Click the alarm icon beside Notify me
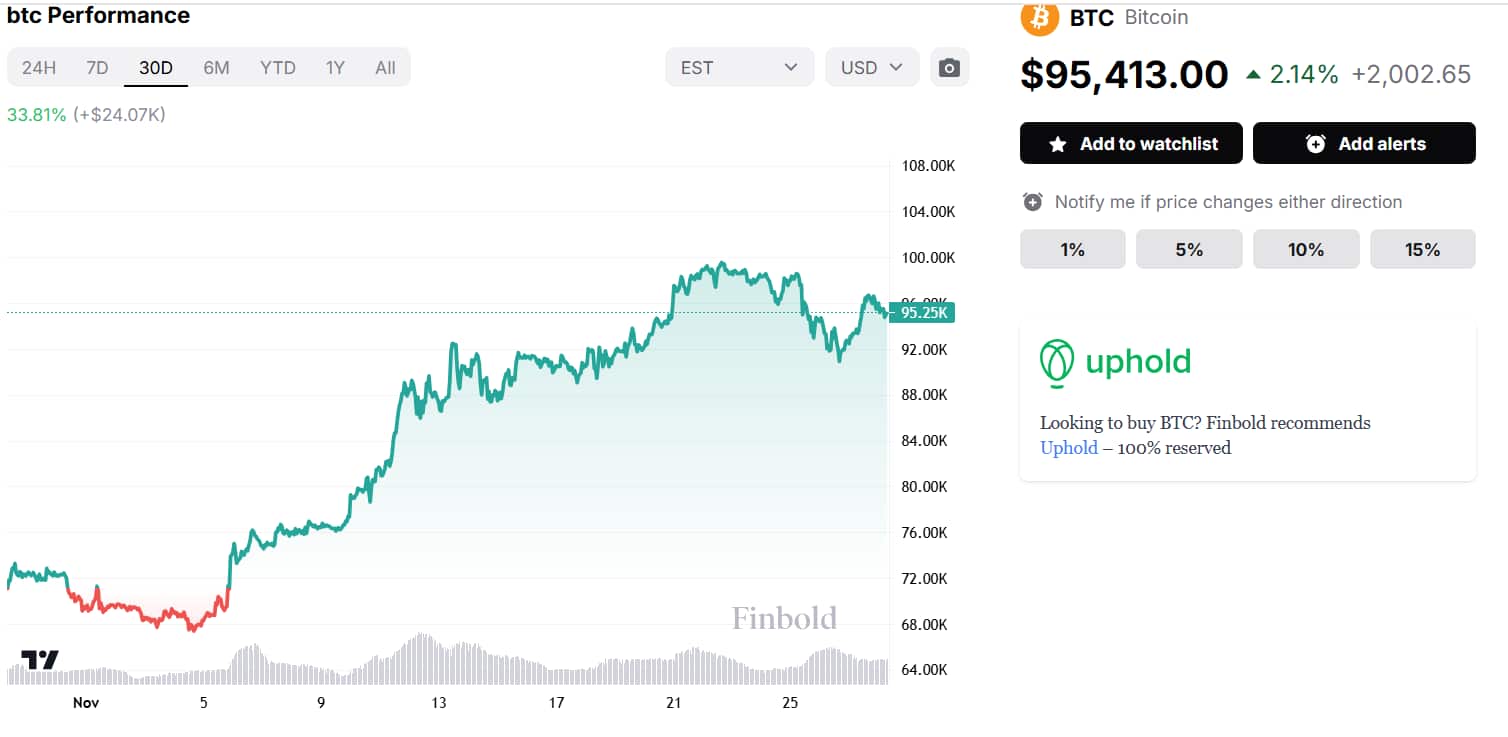The image size is (1508, 737). 1033,202
